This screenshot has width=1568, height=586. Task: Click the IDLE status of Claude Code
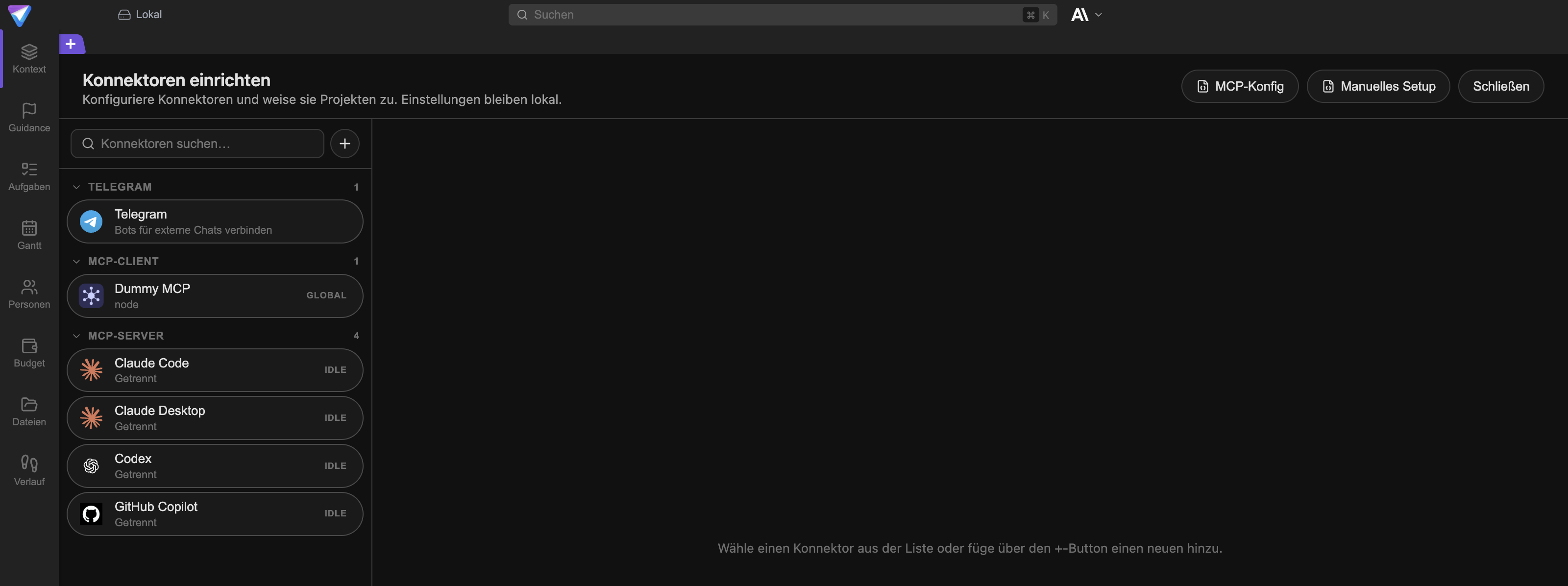[335, 370]
